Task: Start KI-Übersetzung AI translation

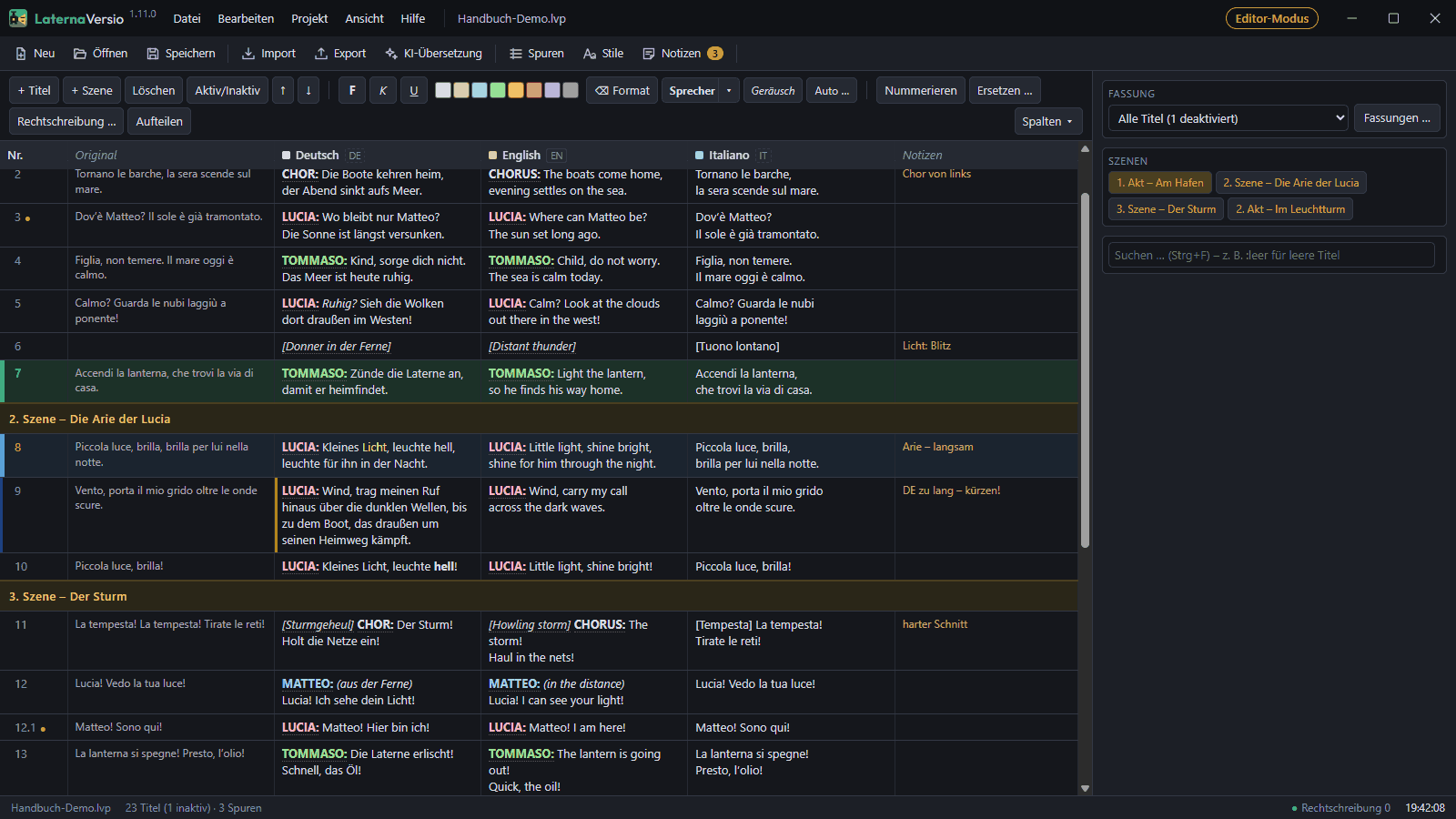Action: coord(433,54)
